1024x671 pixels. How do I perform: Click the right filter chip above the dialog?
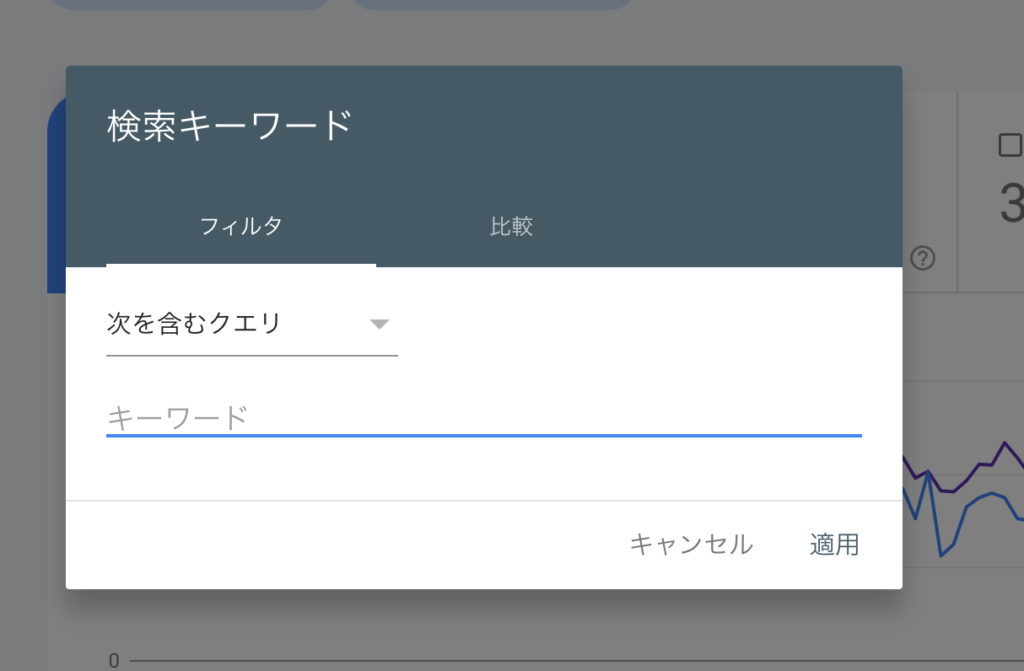(x=492, y=4)
